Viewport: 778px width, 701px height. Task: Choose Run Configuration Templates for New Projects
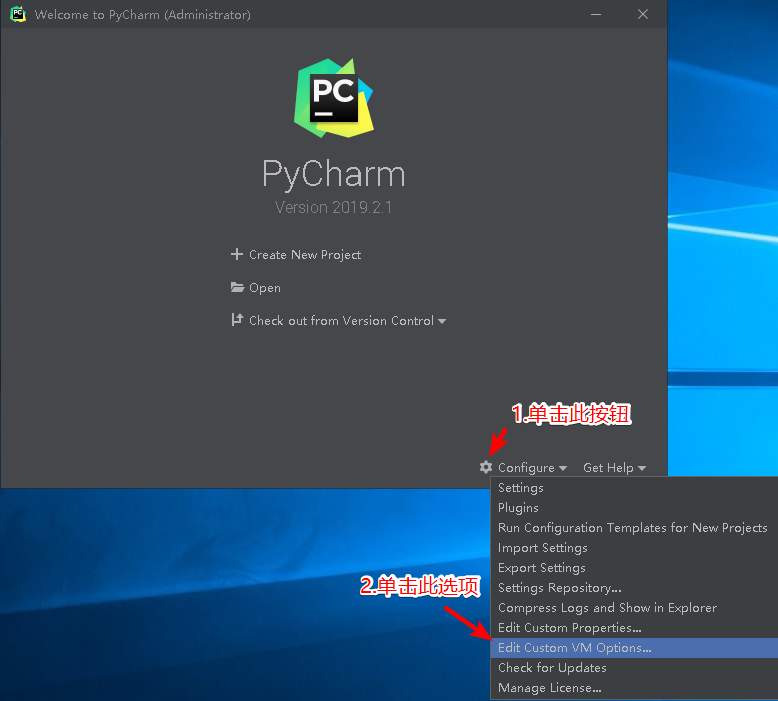[634, 527]
